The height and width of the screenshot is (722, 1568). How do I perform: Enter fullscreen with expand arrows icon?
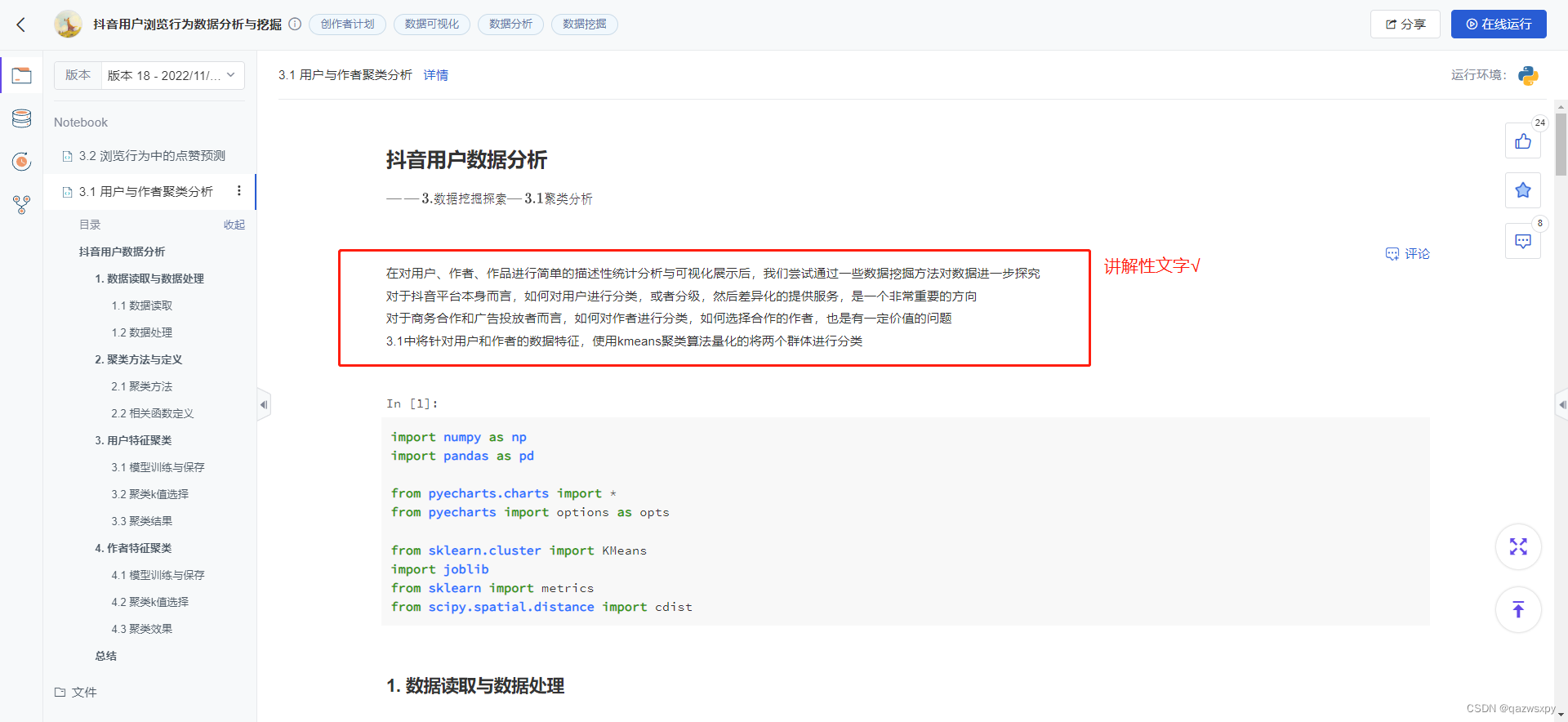pos(1518,546)
